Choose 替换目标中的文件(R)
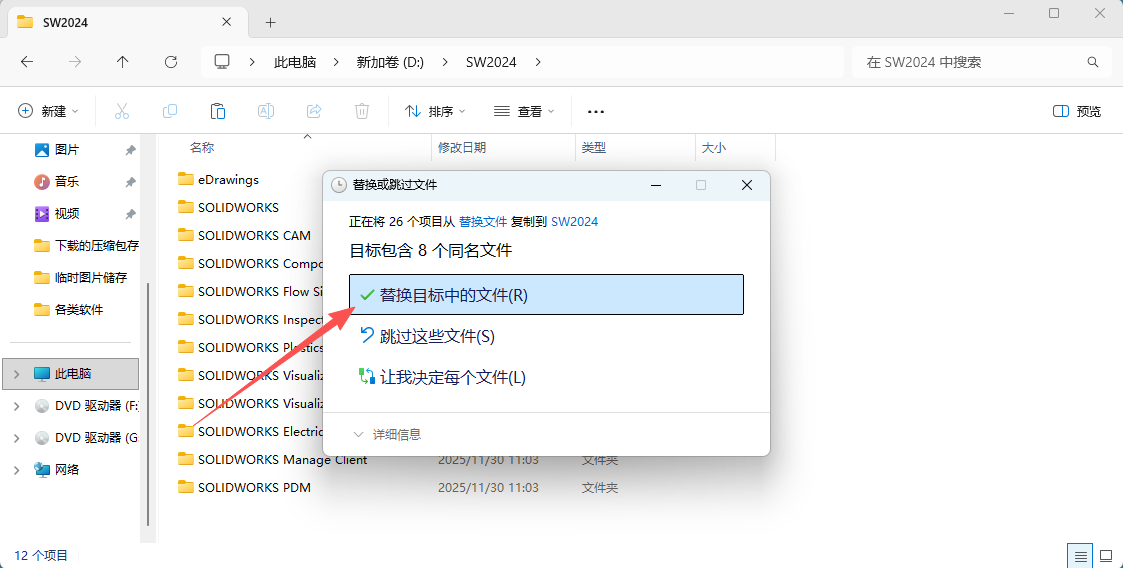Viewport: 1123px width, 568px height. point(546,294)
